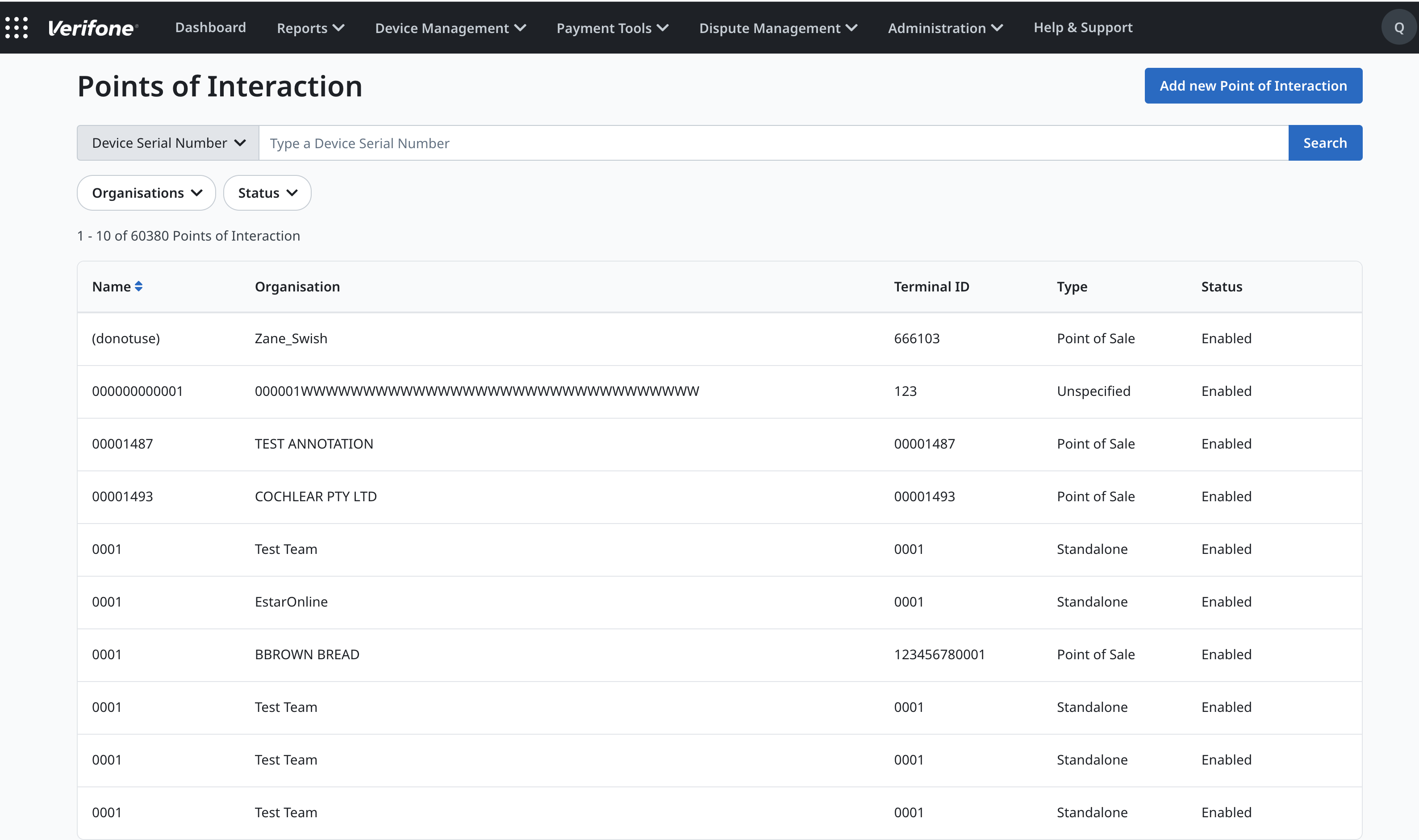The image size is (1419, 840).
Task: Click the Organisation column header
Action: click(297, 287)
